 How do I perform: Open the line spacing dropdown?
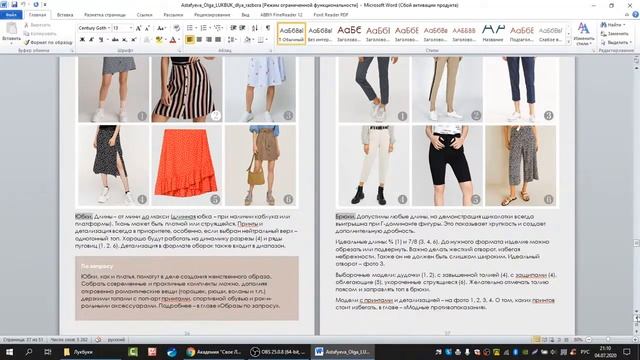[232, 40]
